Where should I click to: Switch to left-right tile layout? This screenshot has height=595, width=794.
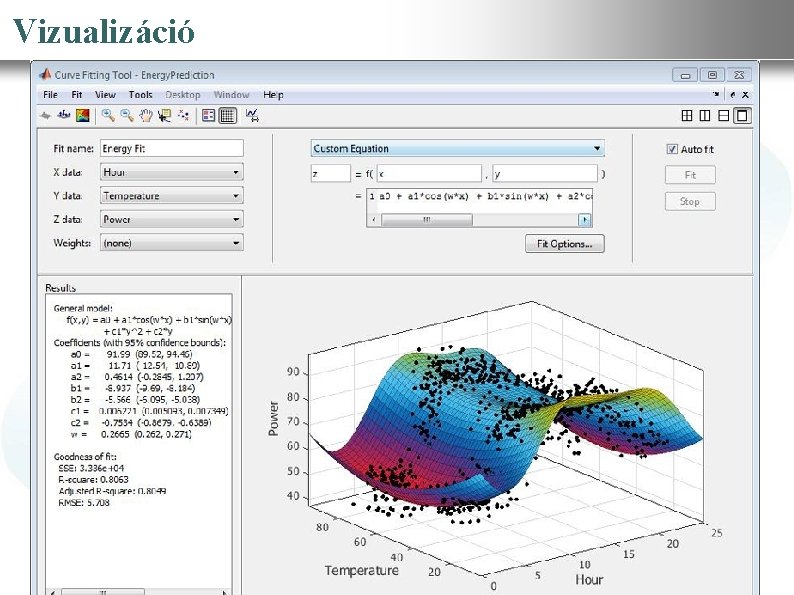click(x=705, y=115)
